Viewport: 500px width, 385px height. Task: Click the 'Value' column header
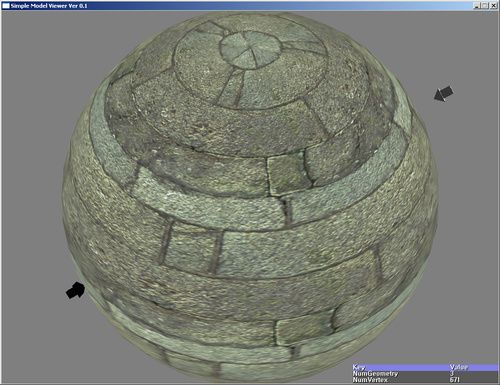click(x=458, y=367)
